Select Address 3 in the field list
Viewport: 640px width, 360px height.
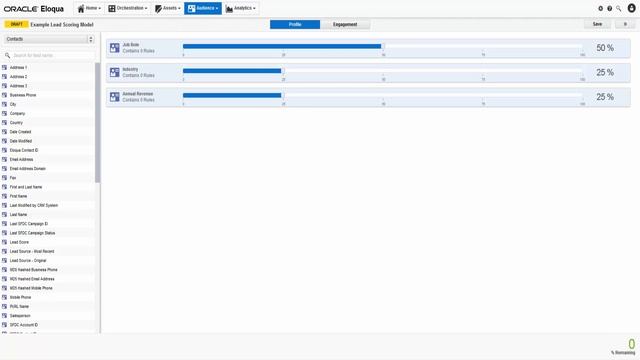point(48,86)
